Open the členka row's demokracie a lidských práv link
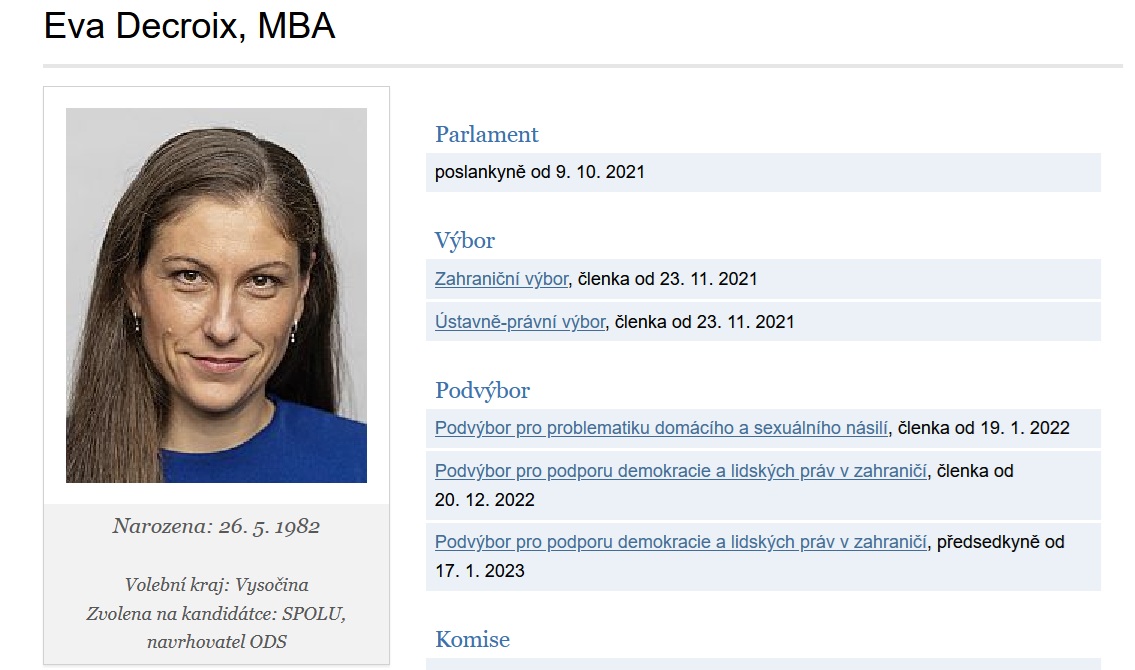This screenshot has width=1135, height=670. point(680,471)
